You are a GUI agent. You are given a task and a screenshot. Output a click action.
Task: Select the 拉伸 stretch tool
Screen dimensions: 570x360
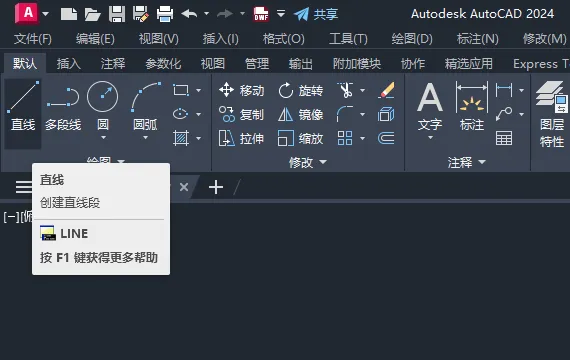[241, 139]
